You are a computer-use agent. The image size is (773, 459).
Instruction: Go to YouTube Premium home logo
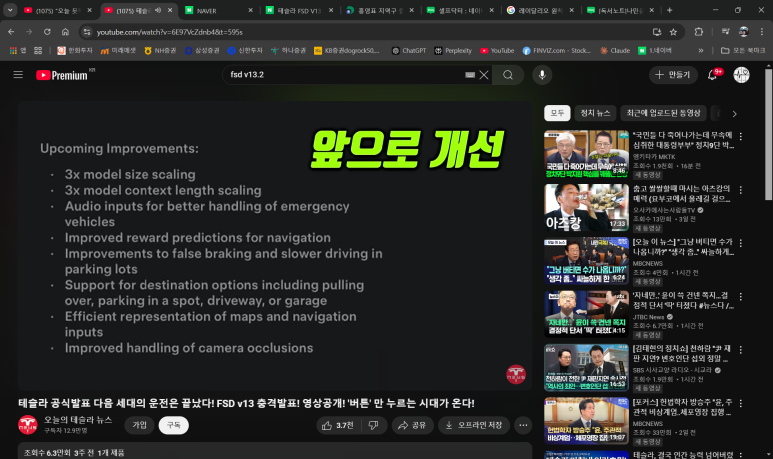click(62, 75)
